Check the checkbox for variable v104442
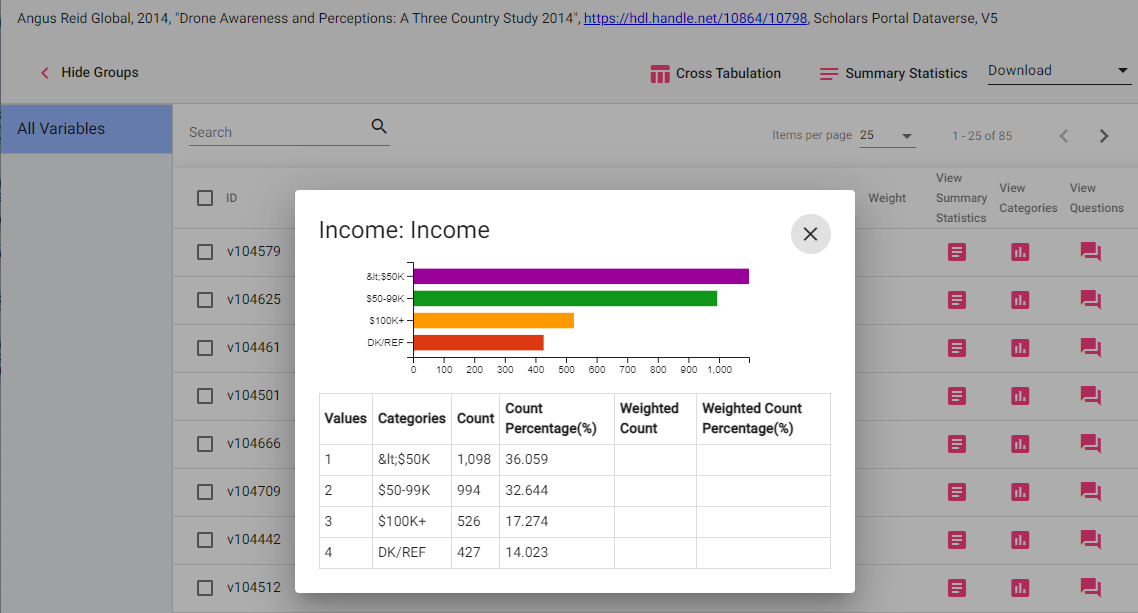Image resolution: width=1138 pixels, height=613 pixels. click(205, 540)
